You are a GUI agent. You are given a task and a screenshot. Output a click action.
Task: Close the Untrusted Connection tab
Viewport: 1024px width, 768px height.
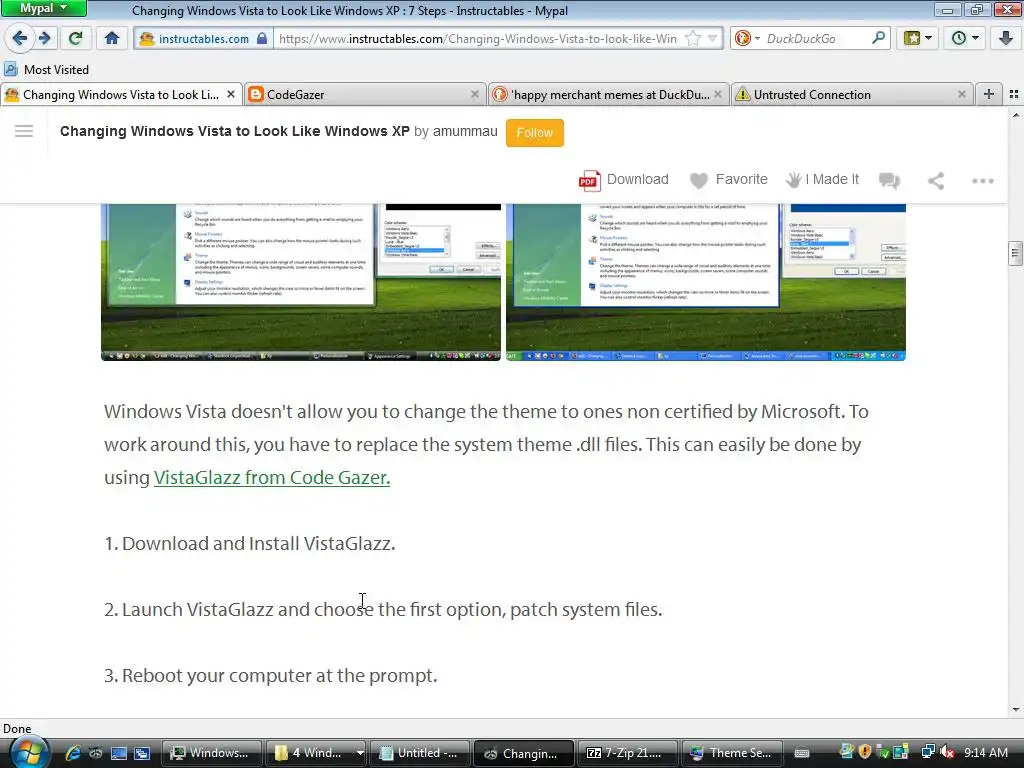click(x=961, y=95)
